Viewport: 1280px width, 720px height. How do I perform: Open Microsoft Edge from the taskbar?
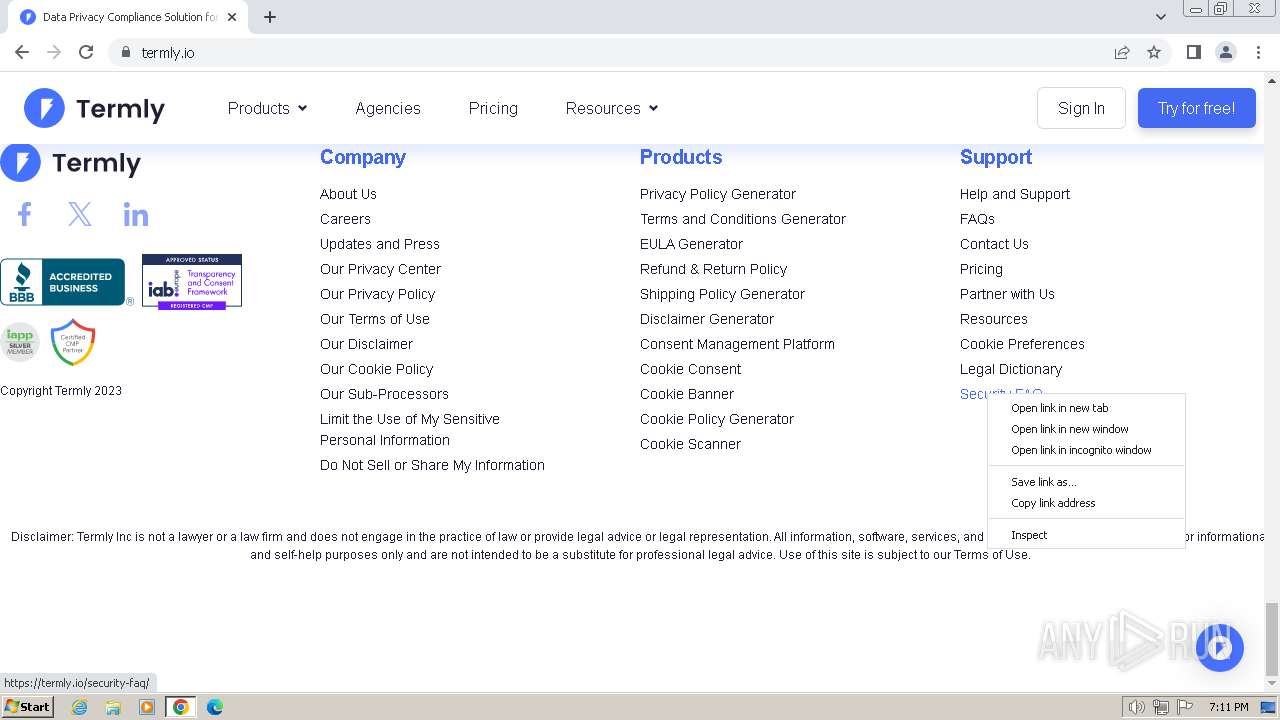click(x=215, y=707)
